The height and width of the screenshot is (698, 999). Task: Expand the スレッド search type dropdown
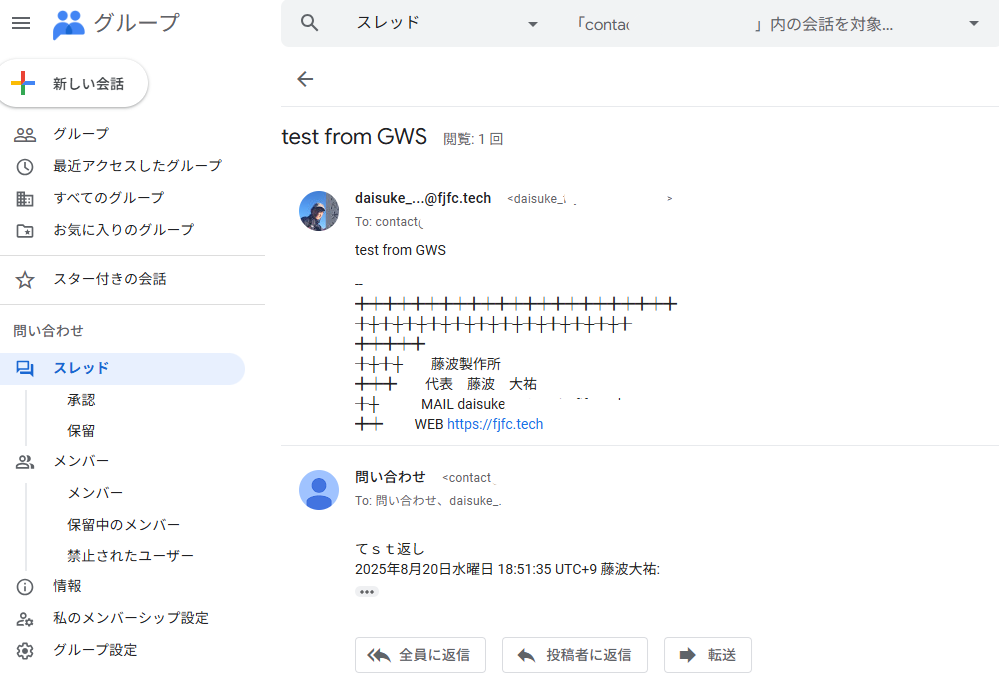(532, 24)
